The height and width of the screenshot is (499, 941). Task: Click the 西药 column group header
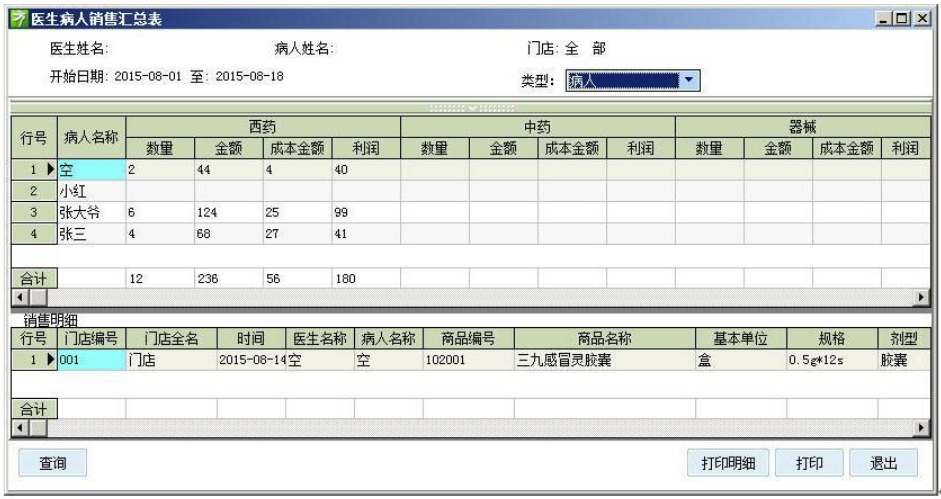coord(263,127)
